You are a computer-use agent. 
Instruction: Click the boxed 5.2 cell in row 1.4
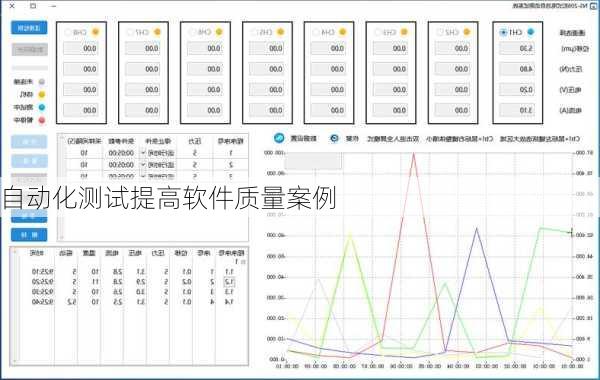(71, 302)
